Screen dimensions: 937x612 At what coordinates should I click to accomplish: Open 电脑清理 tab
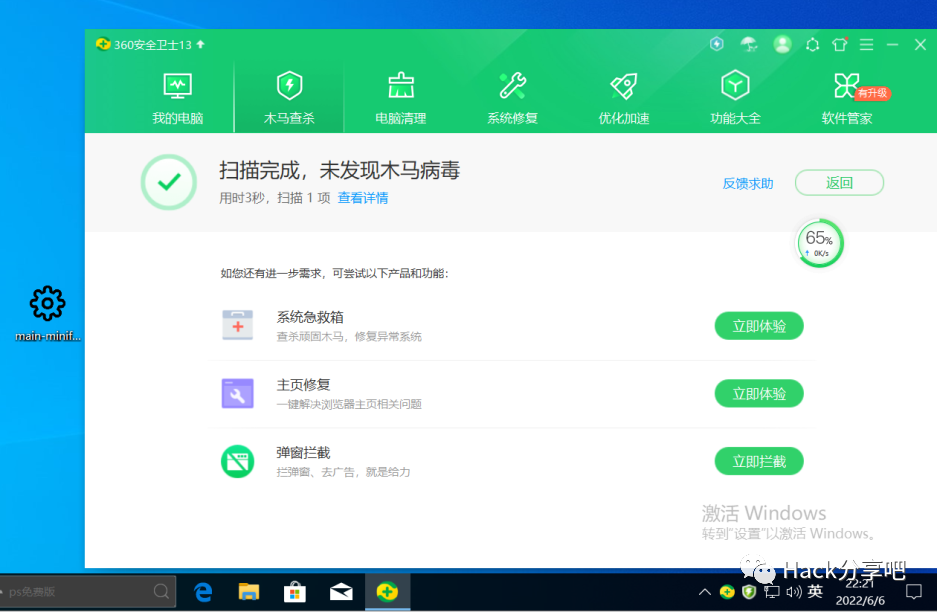click(401, 99)
